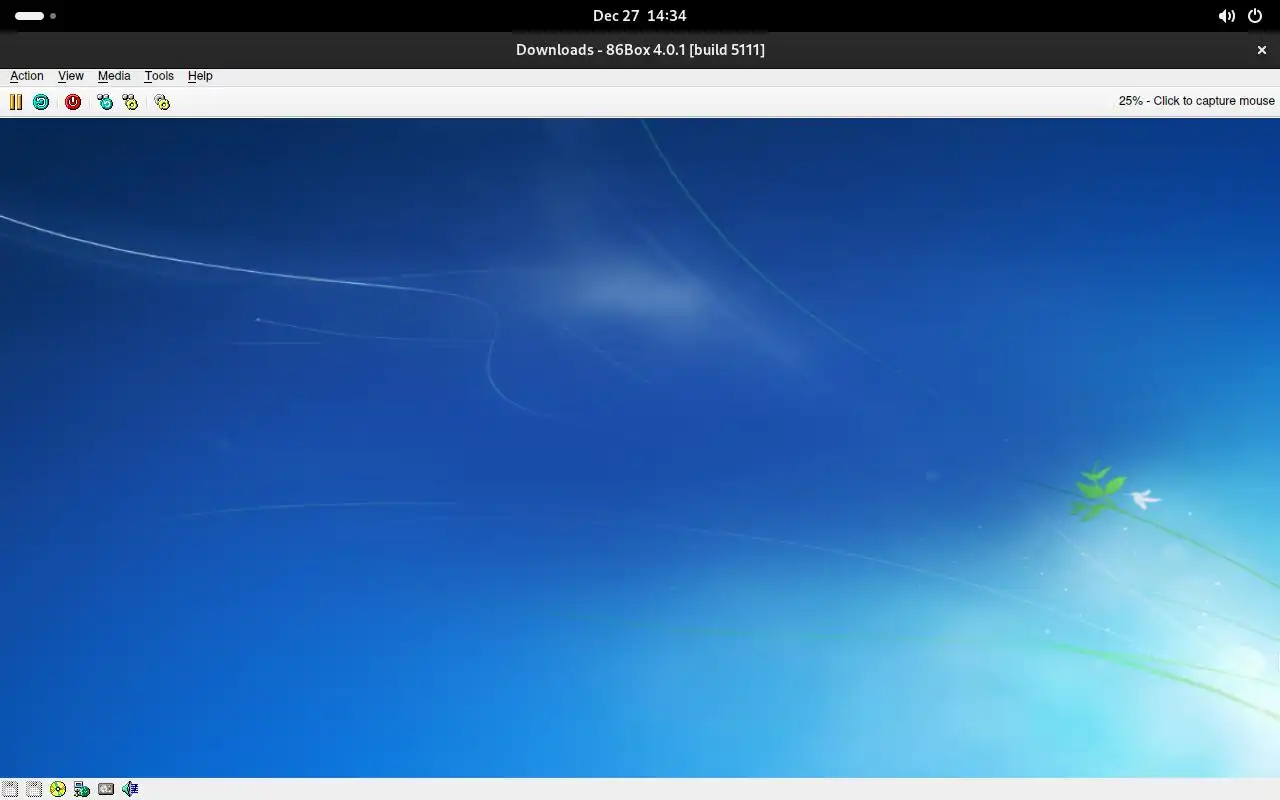
Task: Open the View menu
Action: [71, 76]
